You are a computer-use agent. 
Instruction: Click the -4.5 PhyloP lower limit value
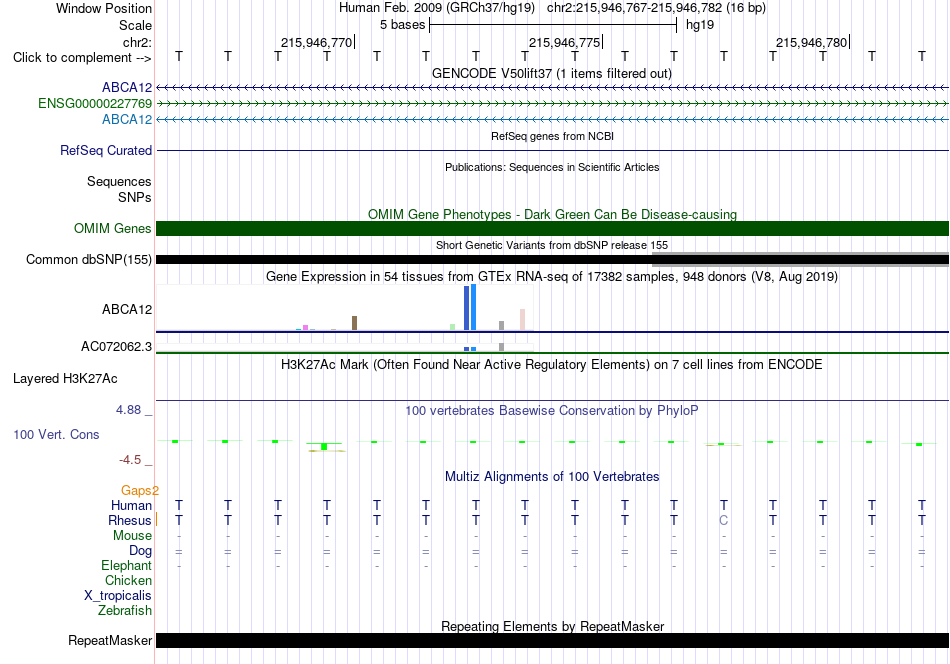130,460
